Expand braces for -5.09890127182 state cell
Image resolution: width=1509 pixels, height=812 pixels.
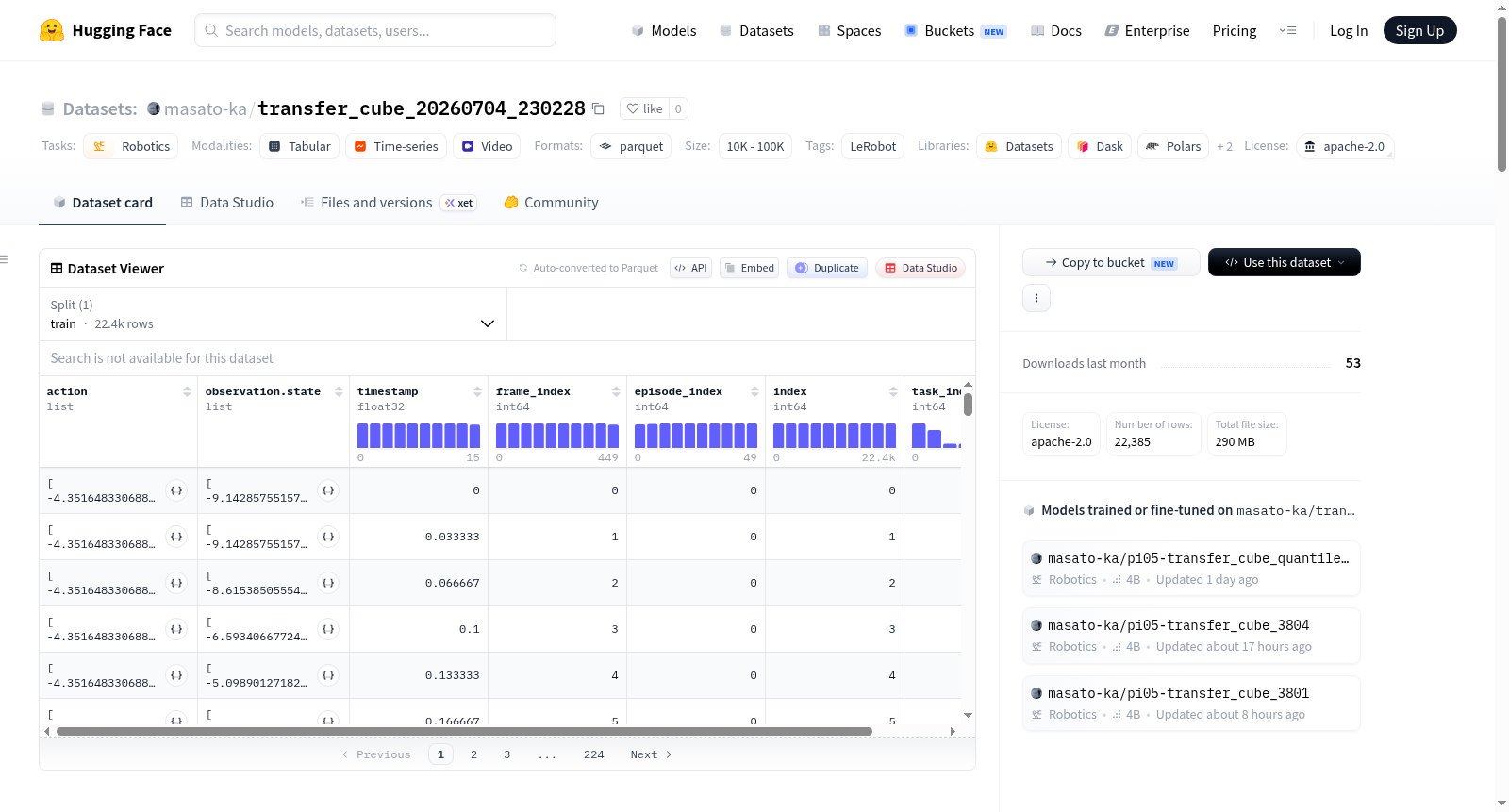pyautogui.click(x=328, y=675)
